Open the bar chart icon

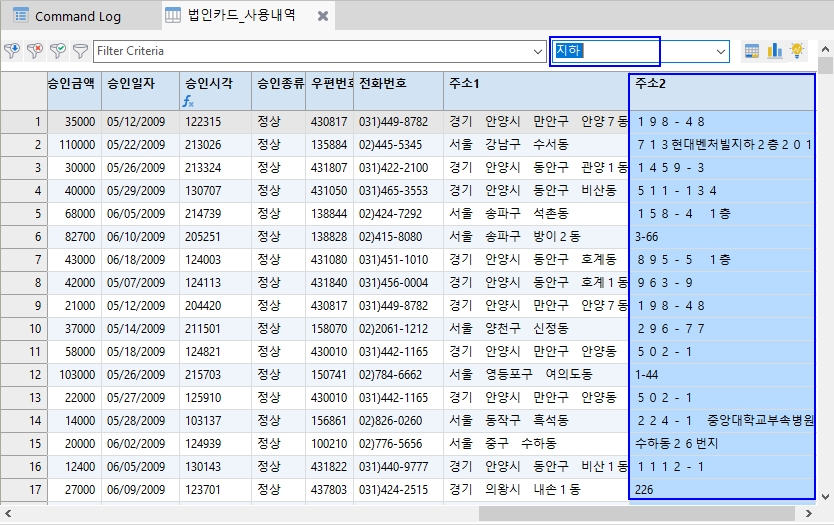774,51
